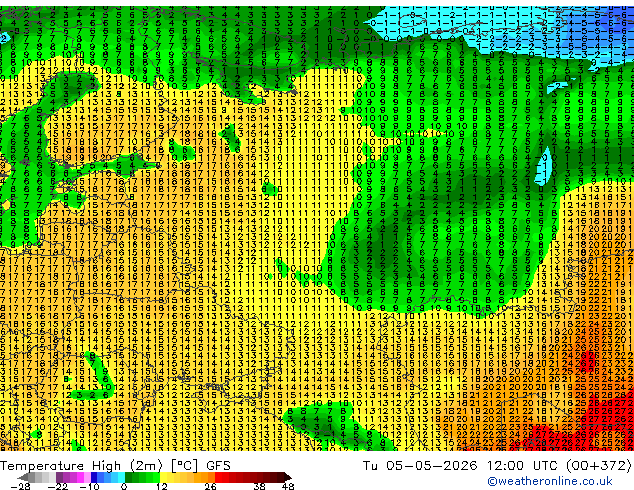This screenshot has width=634, height=490.
Task: Click the date 'Tu 05-05-2026'
Action: pyautogui.click(x=420, y=466)
